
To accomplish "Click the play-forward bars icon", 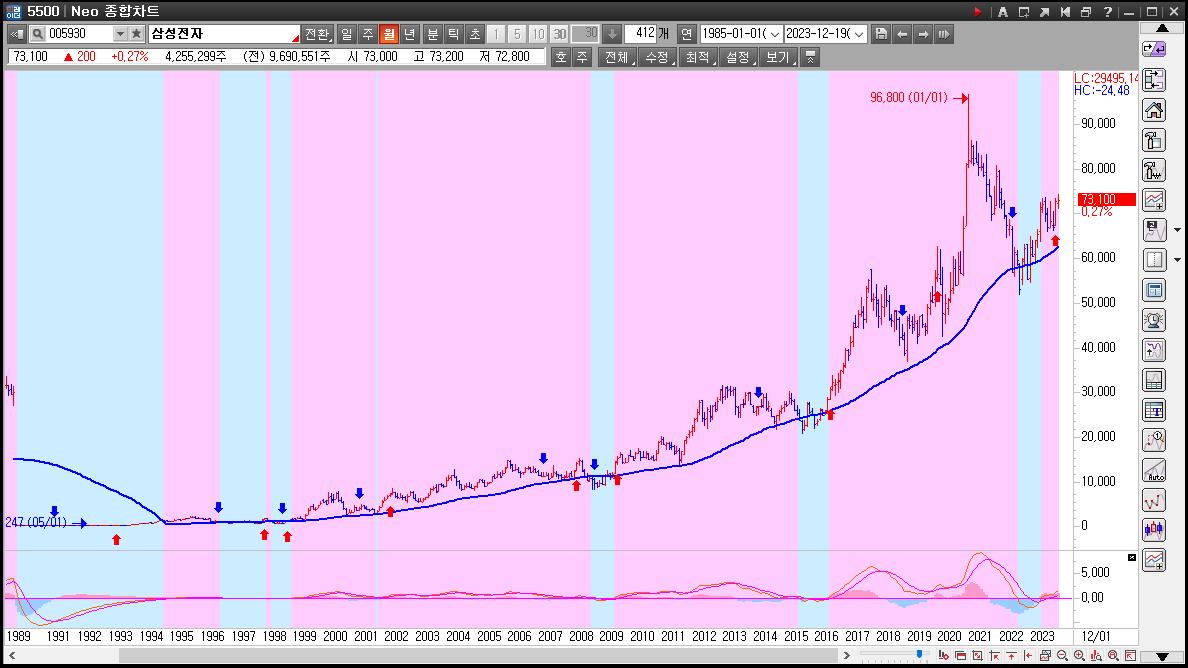I will coord(944,34).
